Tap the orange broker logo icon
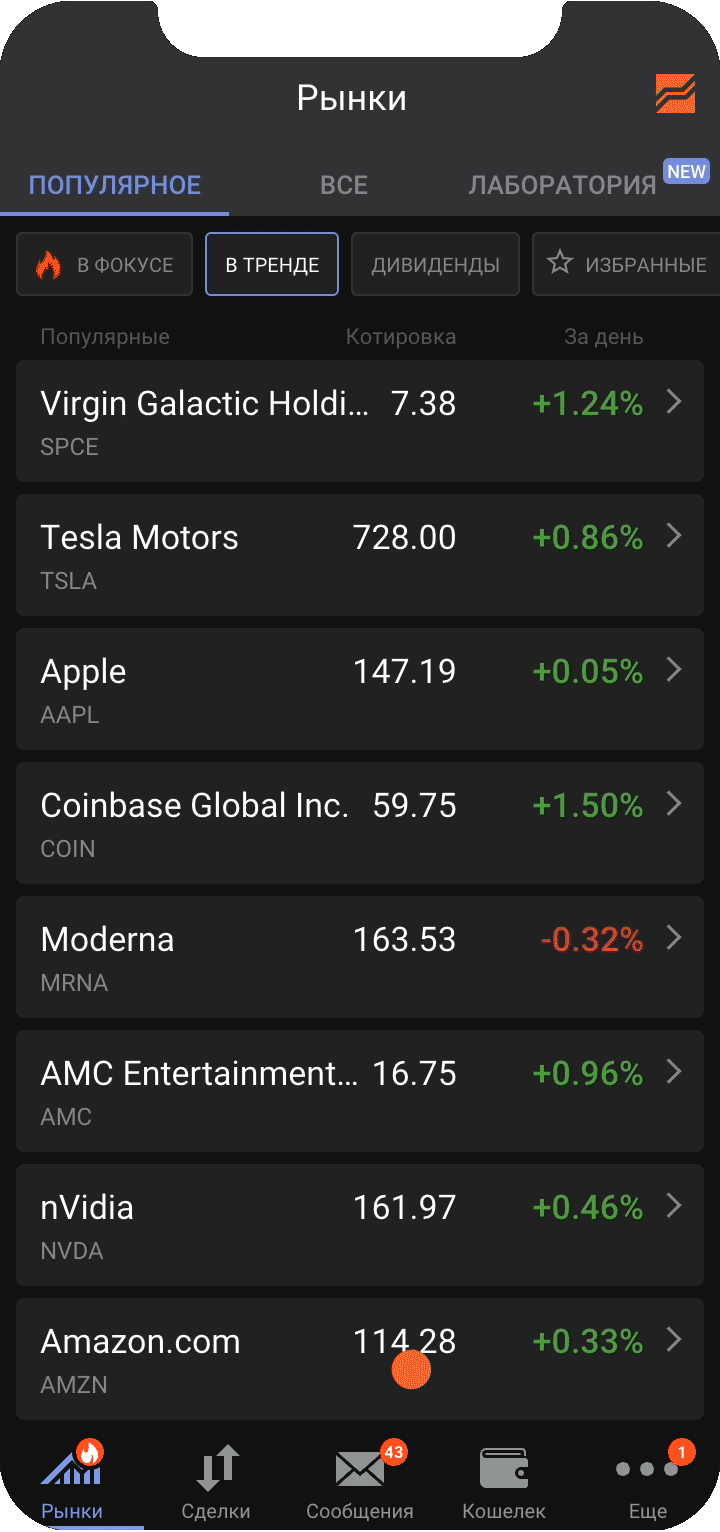The height and width of the screenshot is (1532, 720). tap(675, 94)
